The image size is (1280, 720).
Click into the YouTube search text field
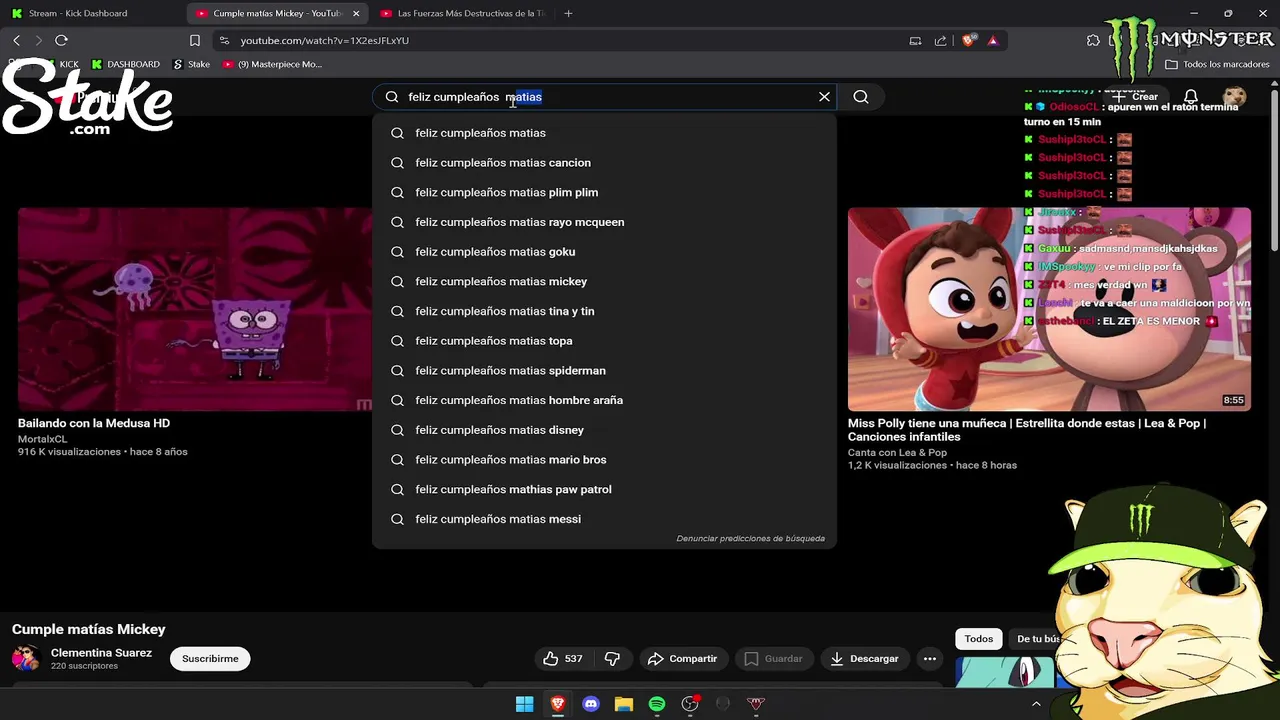pos(605,97)
